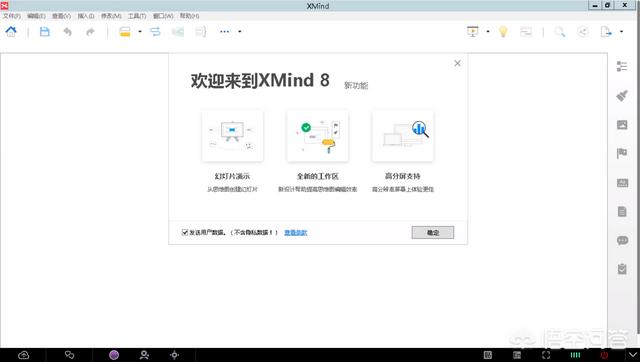640x362 pixels.
Task: Open the image gallery icon in sidebar
Action: 622,125
